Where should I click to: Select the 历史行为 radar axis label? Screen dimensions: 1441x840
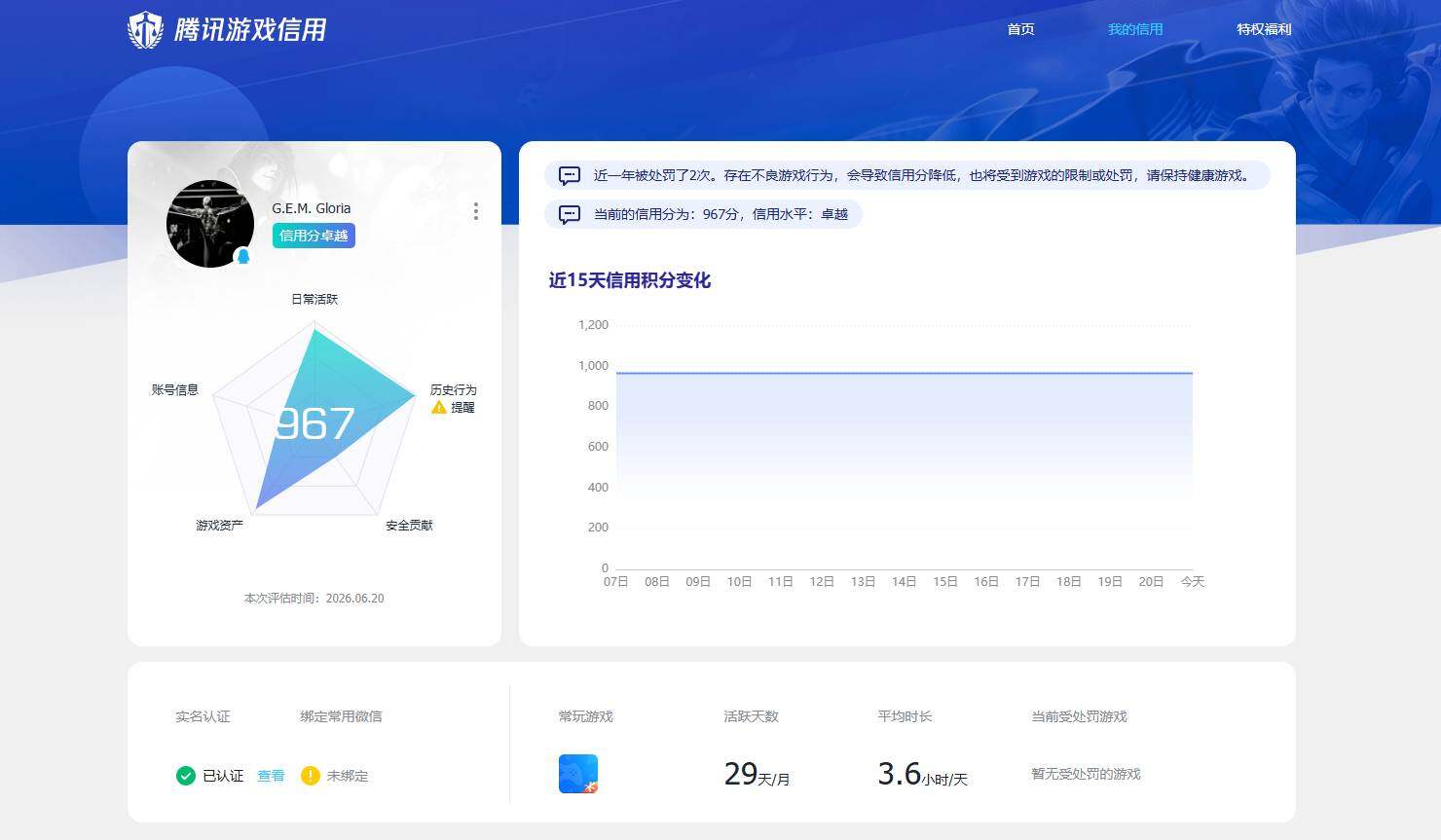(454, 389)
